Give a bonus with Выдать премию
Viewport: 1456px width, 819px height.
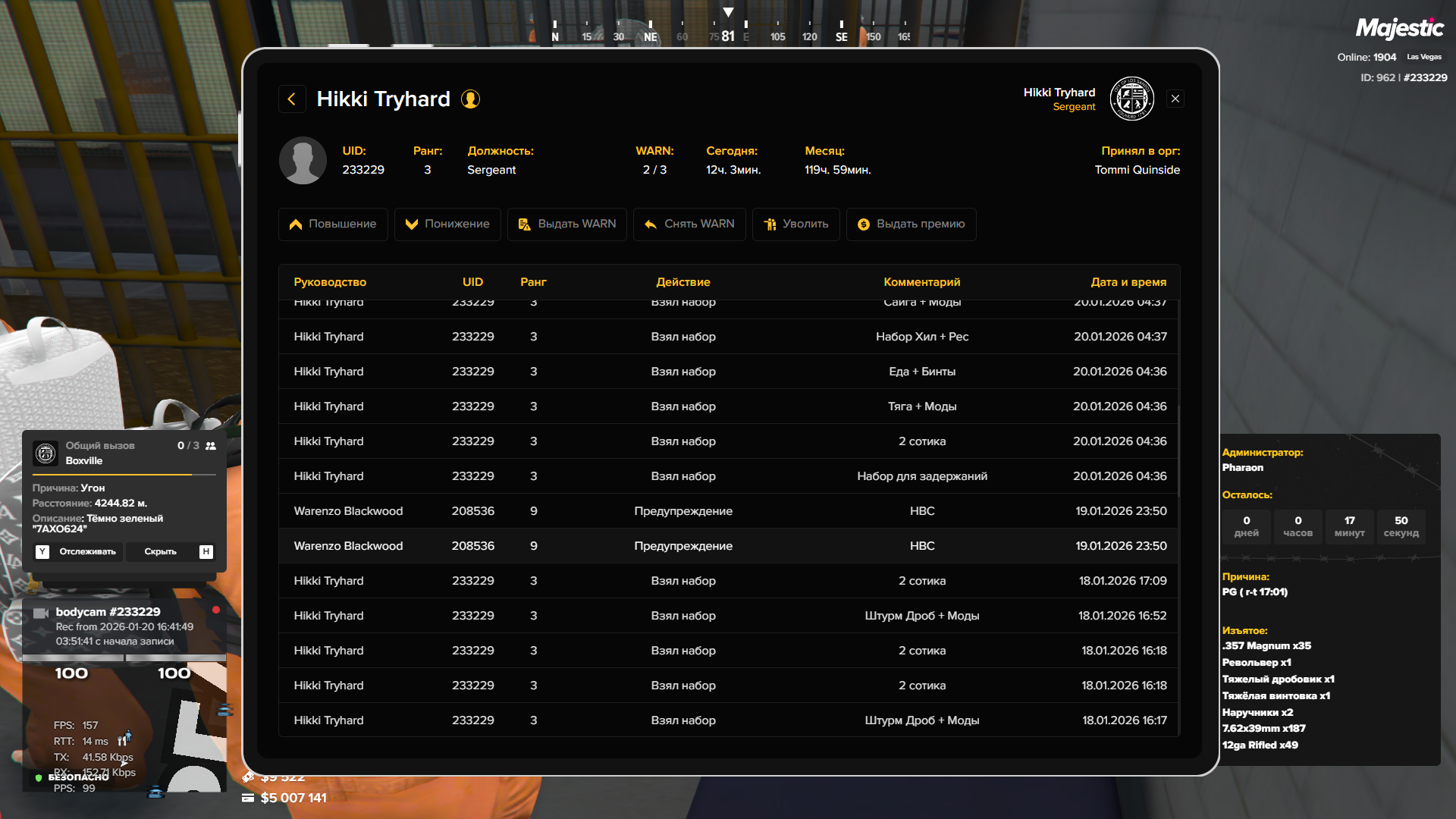(911, 224)
